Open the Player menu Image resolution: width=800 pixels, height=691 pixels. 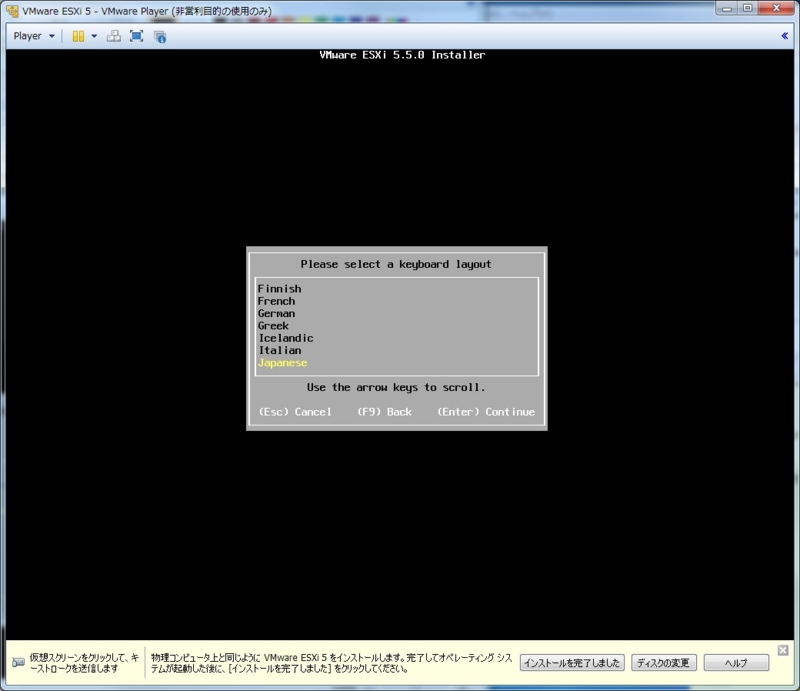(x=34, y=36)
